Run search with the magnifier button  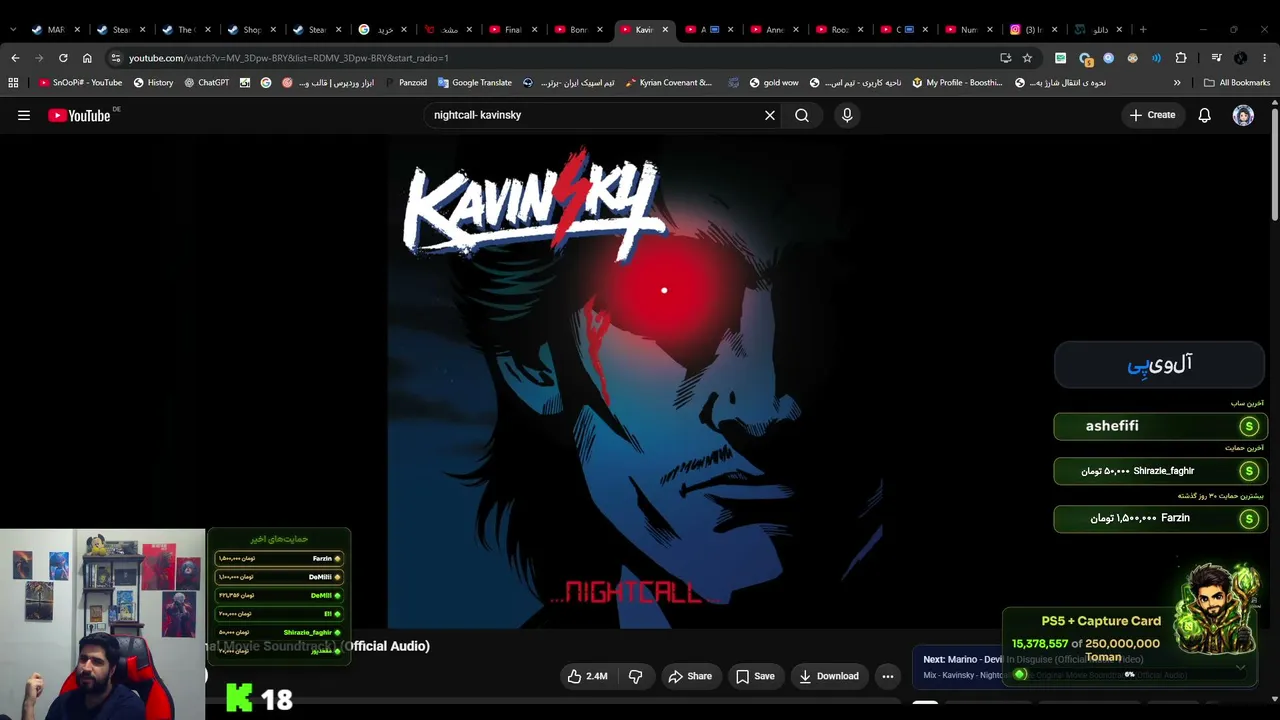coord(802,115)
